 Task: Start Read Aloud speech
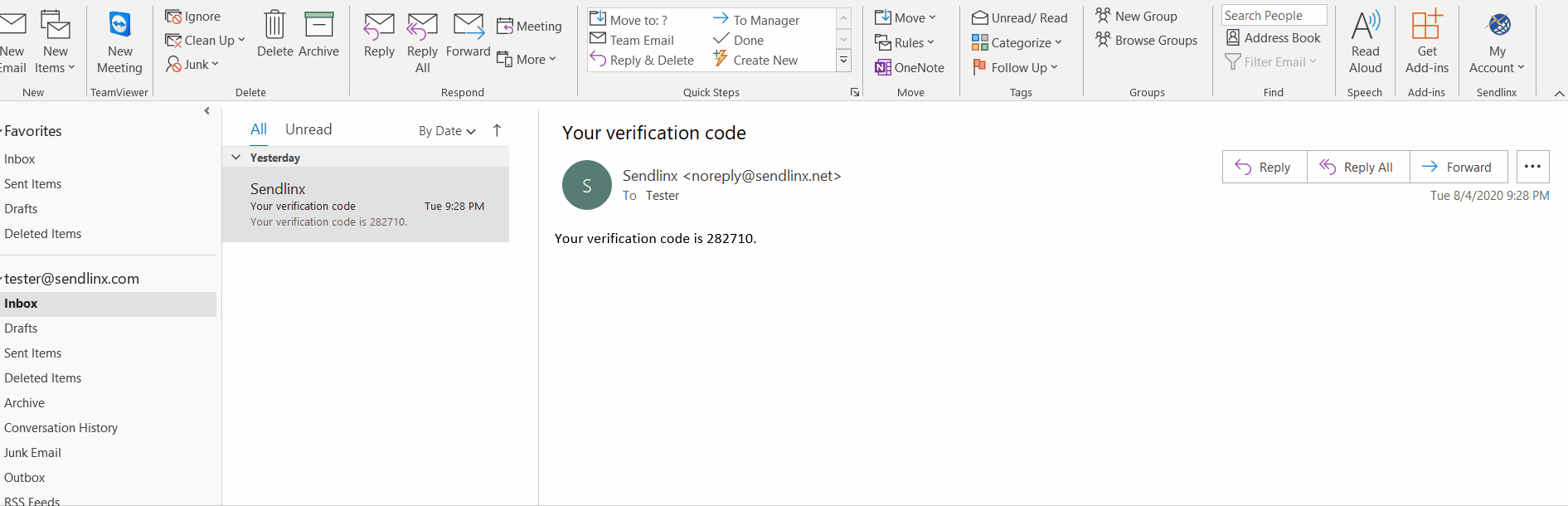click(1365, 42)
